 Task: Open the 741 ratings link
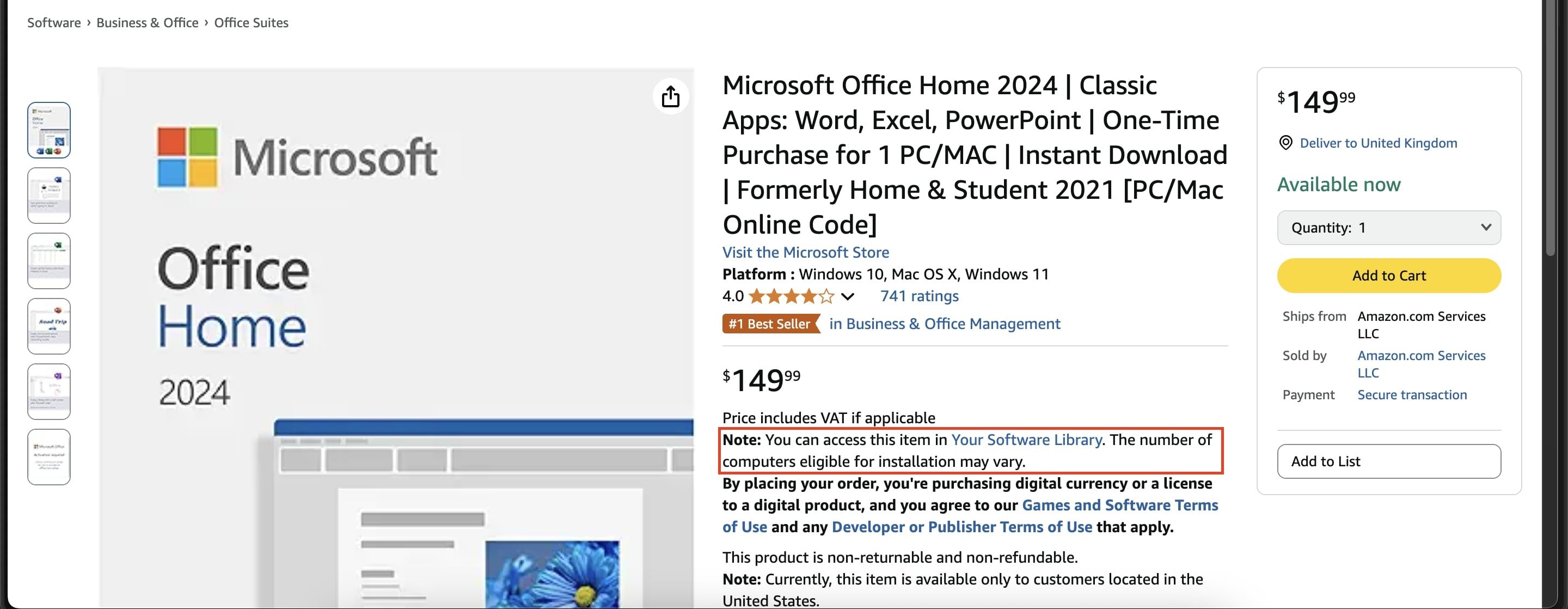[919, 296]
